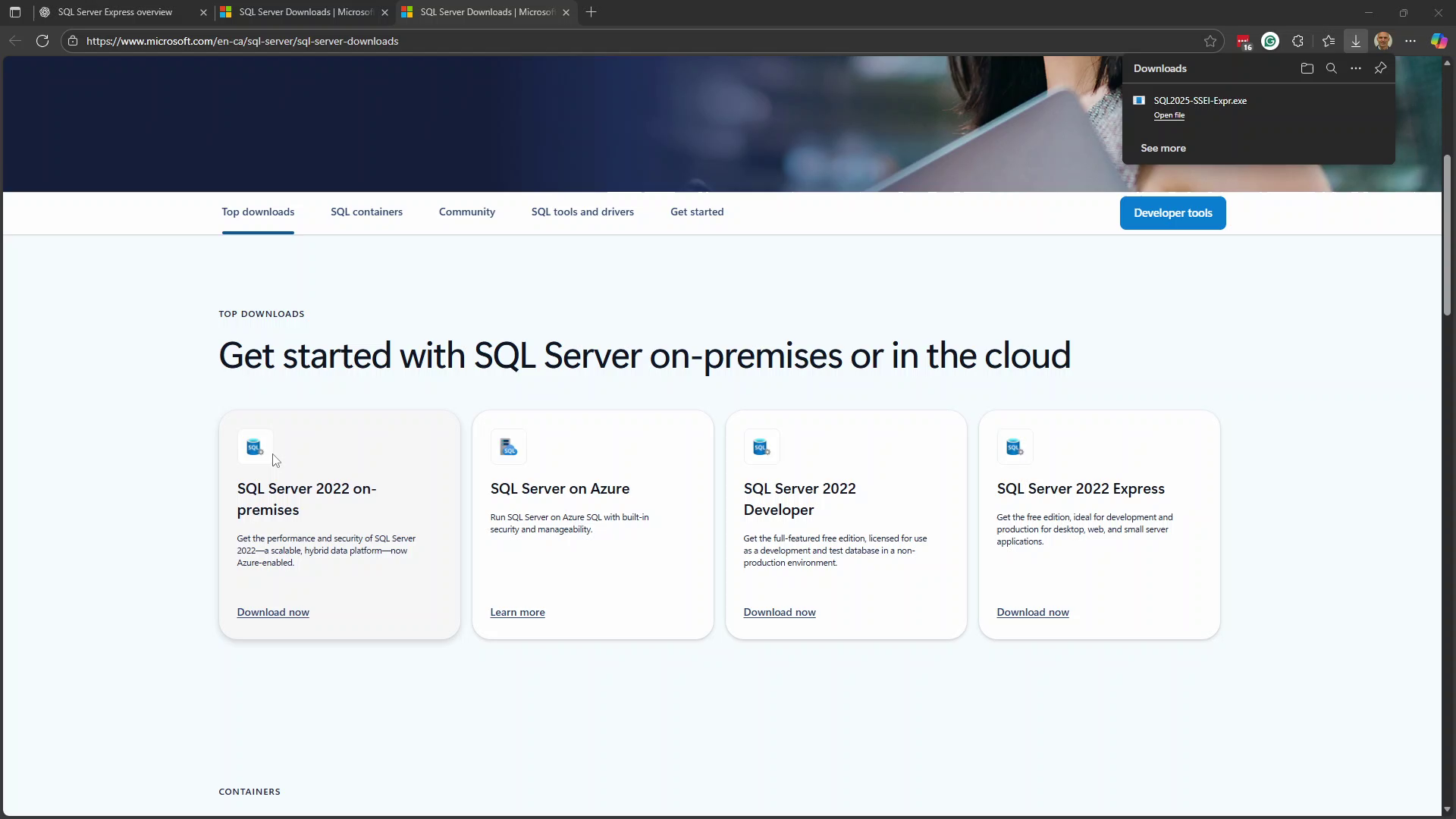Viewport: 1456px width, 819px height.
Task: Launch the Copilot icon
Action: pos(1439,41)
